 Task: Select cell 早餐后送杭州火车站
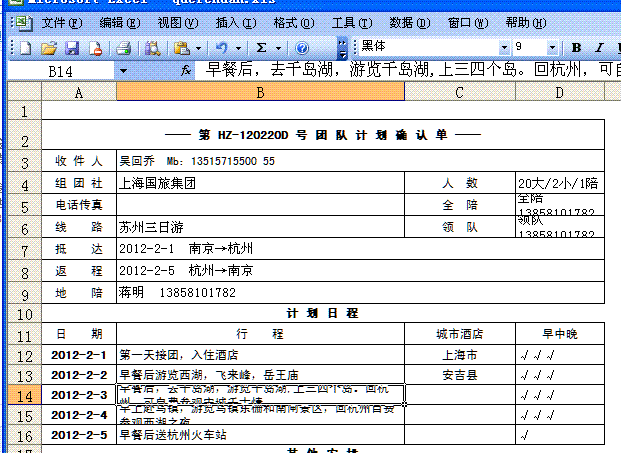pos(260,435)
